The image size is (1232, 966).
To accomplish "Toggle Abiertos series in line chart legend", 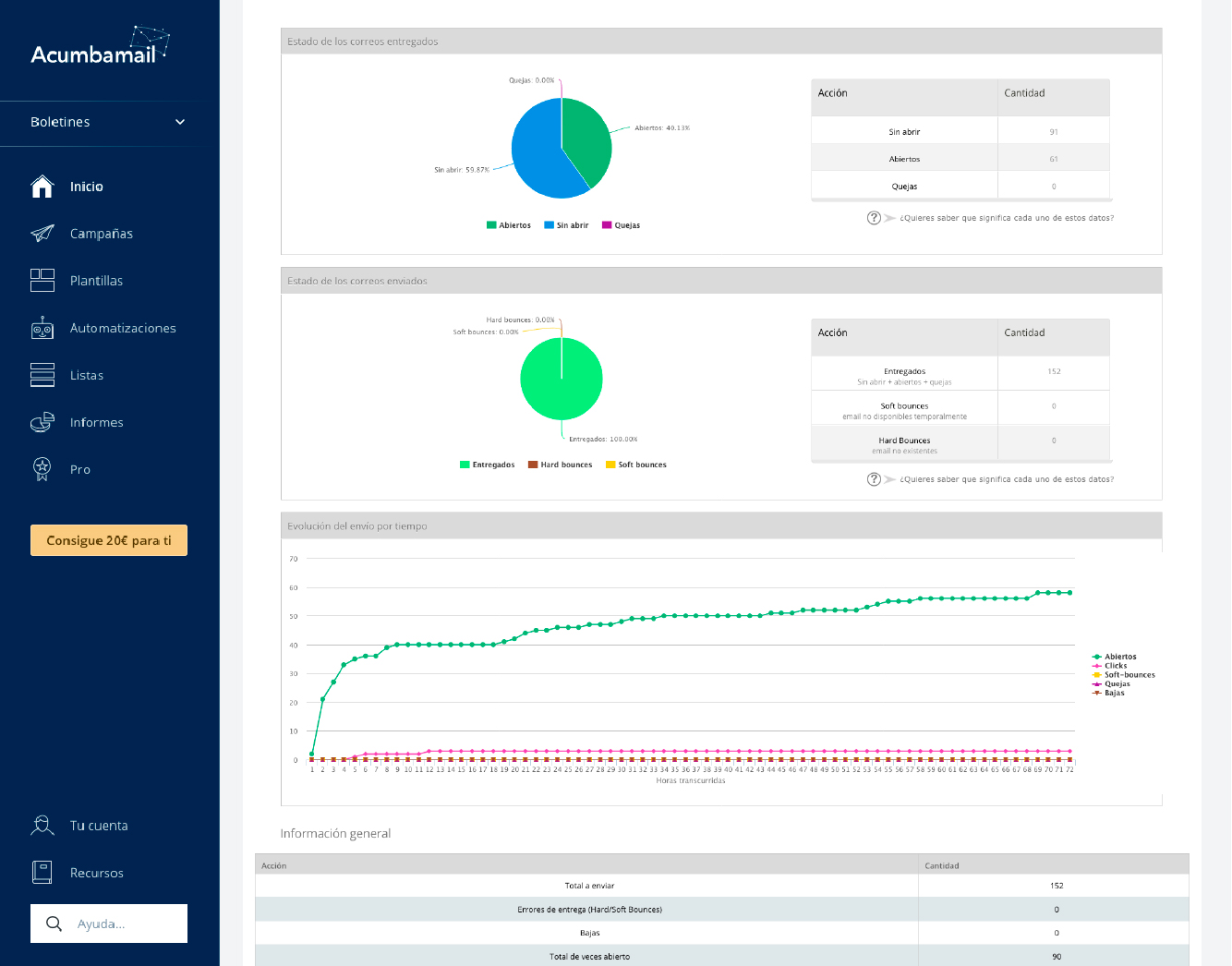I will [1115, 657].
